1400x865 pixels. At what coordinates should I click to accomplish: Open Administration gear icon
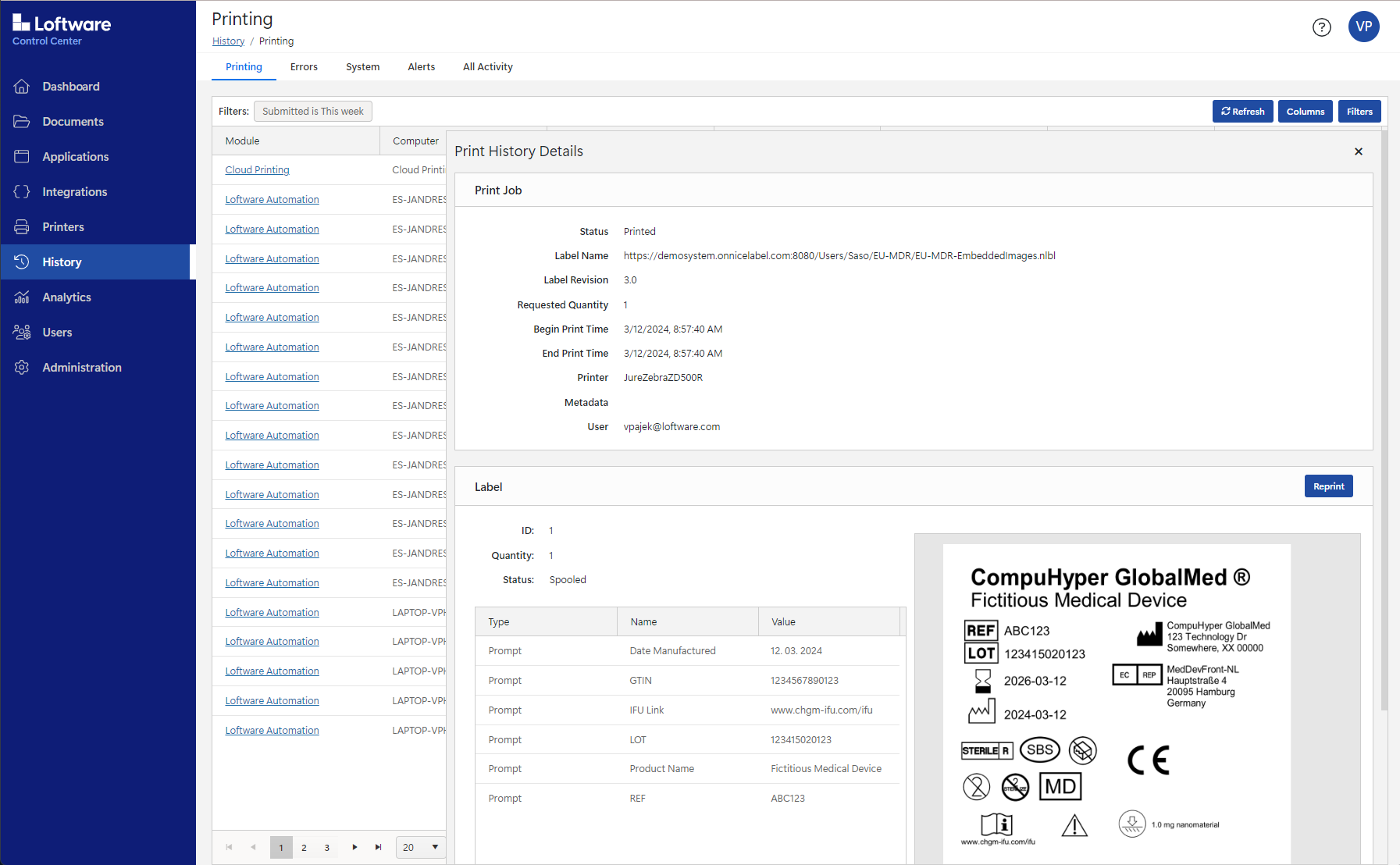point(22,368)
